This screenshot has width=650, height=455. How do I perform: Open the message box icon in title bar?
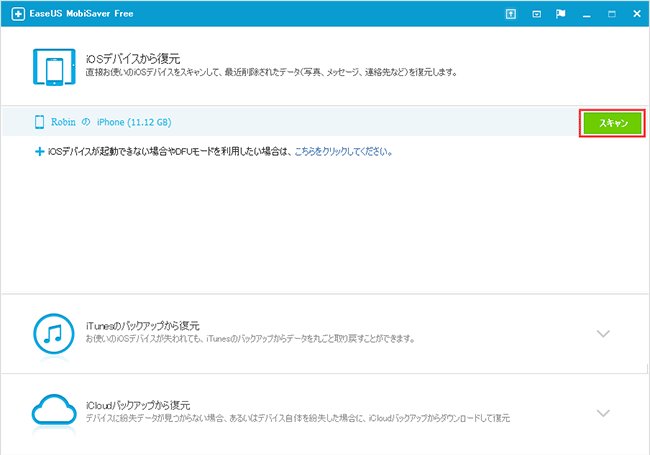point(536,14)
